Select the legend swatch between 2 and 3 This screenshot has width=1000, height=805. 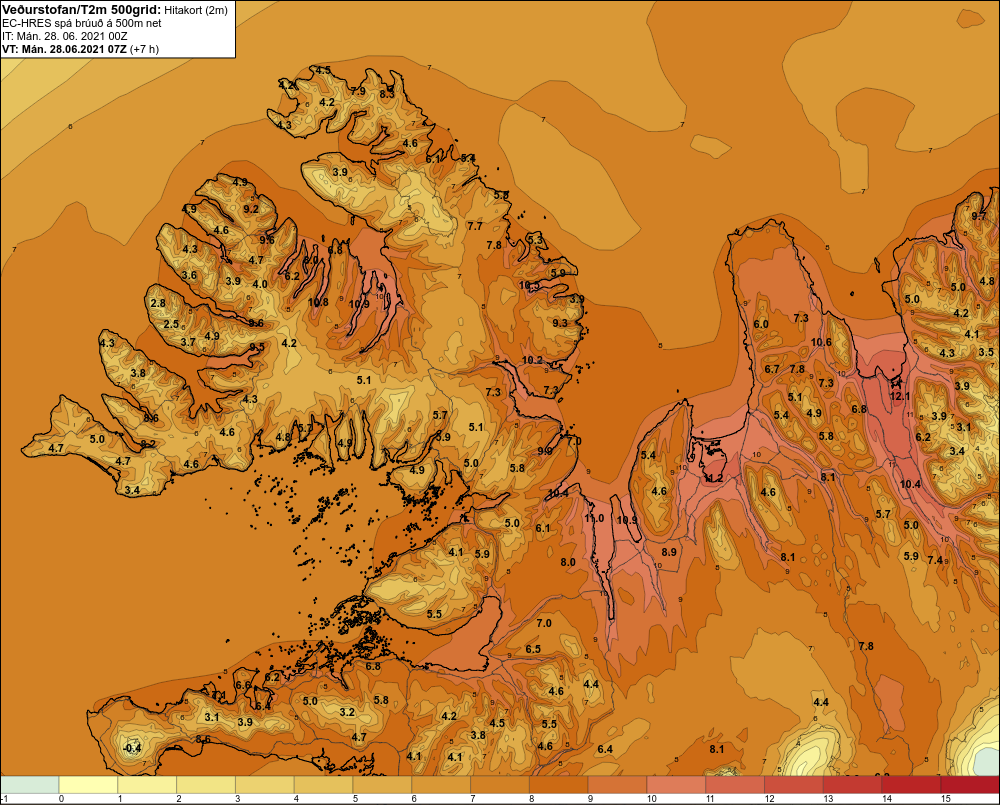click(x=206, y=784)
